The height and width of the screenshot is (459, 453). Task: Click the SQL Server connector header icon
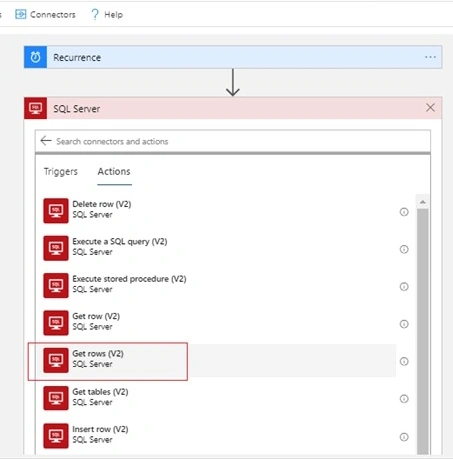[x=35, y=108]
